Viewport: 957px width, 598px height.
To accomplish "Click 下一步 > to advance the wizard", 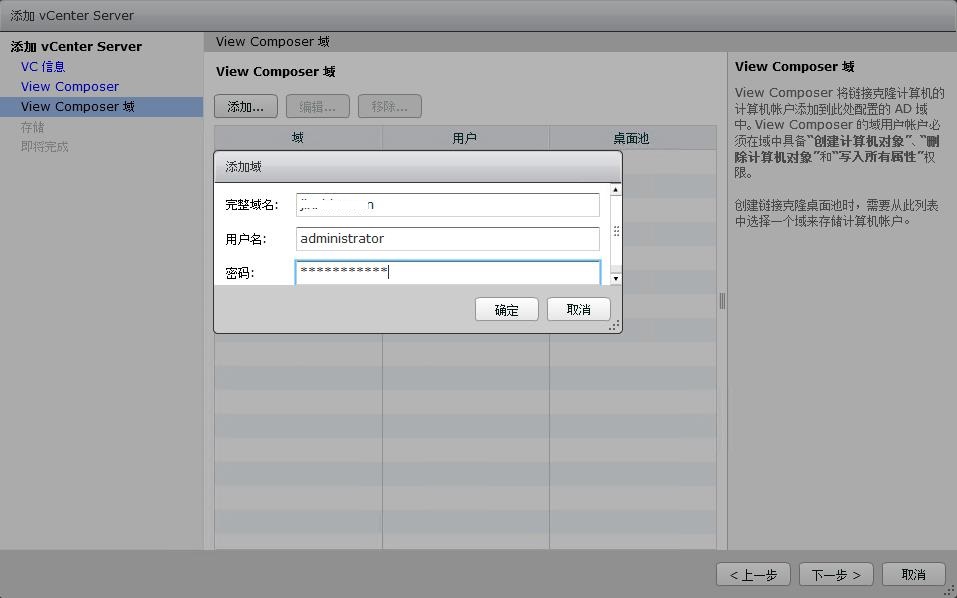I will [836, 574].
